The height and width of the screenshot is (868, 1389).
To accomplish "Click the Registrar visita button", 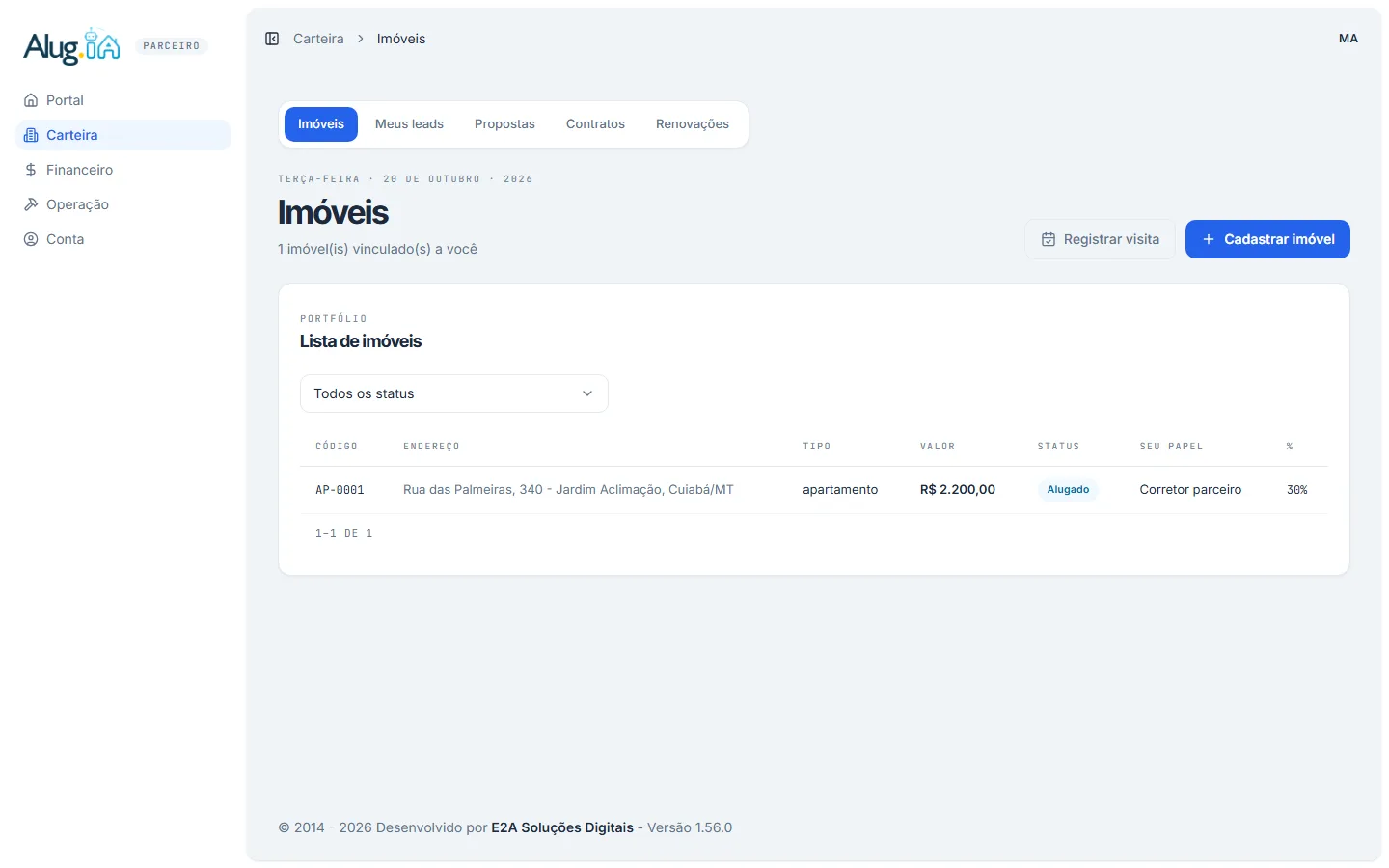I will (1101, 239).
